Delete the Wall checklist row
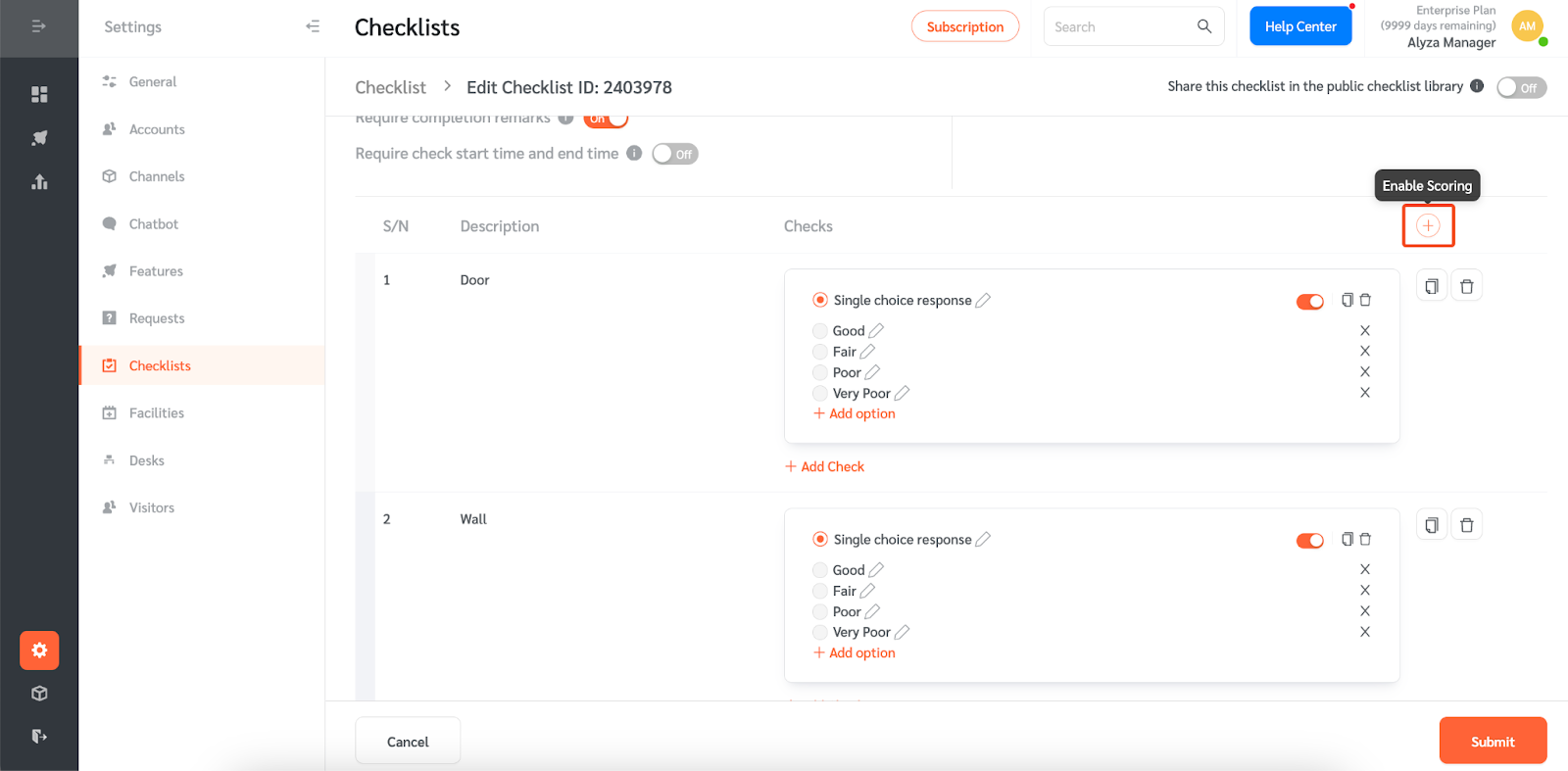Viewport: 1568px width, 771px height. pyautogui.click(x=1467, y=525)
